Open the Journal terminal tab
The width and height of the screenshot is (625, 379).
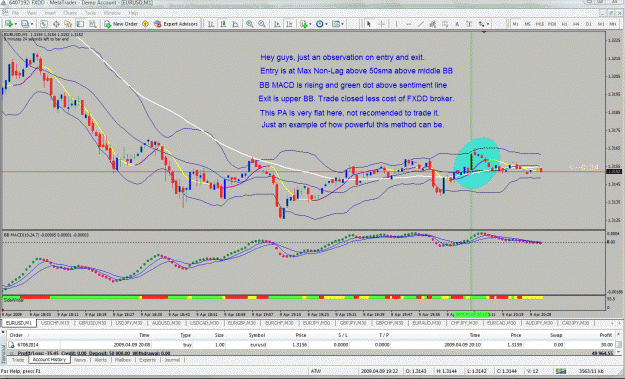tap(172, 360)
